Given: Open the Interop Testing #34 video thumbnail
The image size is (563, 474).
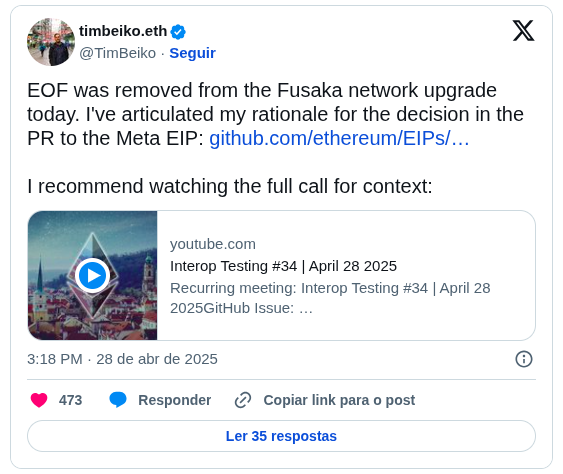Looking at the screenshot, I should 93,275.
